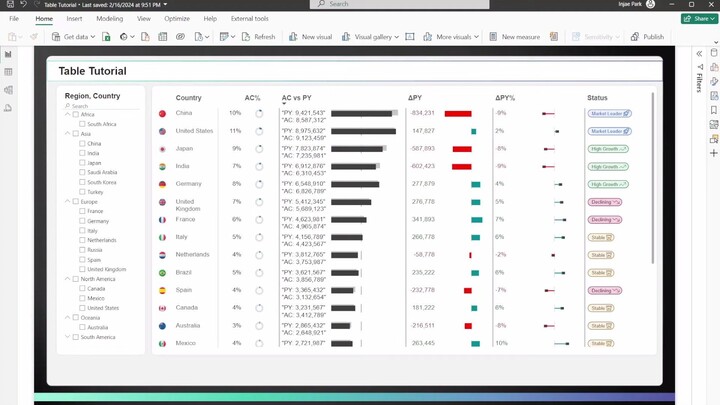Click the Publish button in ribbon
The height and width of the screenshot is (405, 720).
pyautogui.click(x=647, y=37)
